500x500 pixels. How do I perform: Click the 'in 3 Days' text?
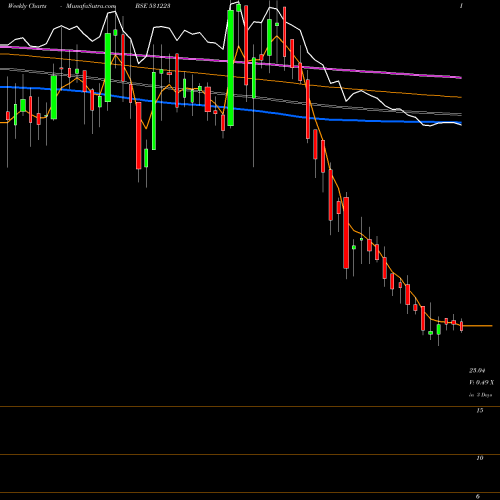[480, 395]
